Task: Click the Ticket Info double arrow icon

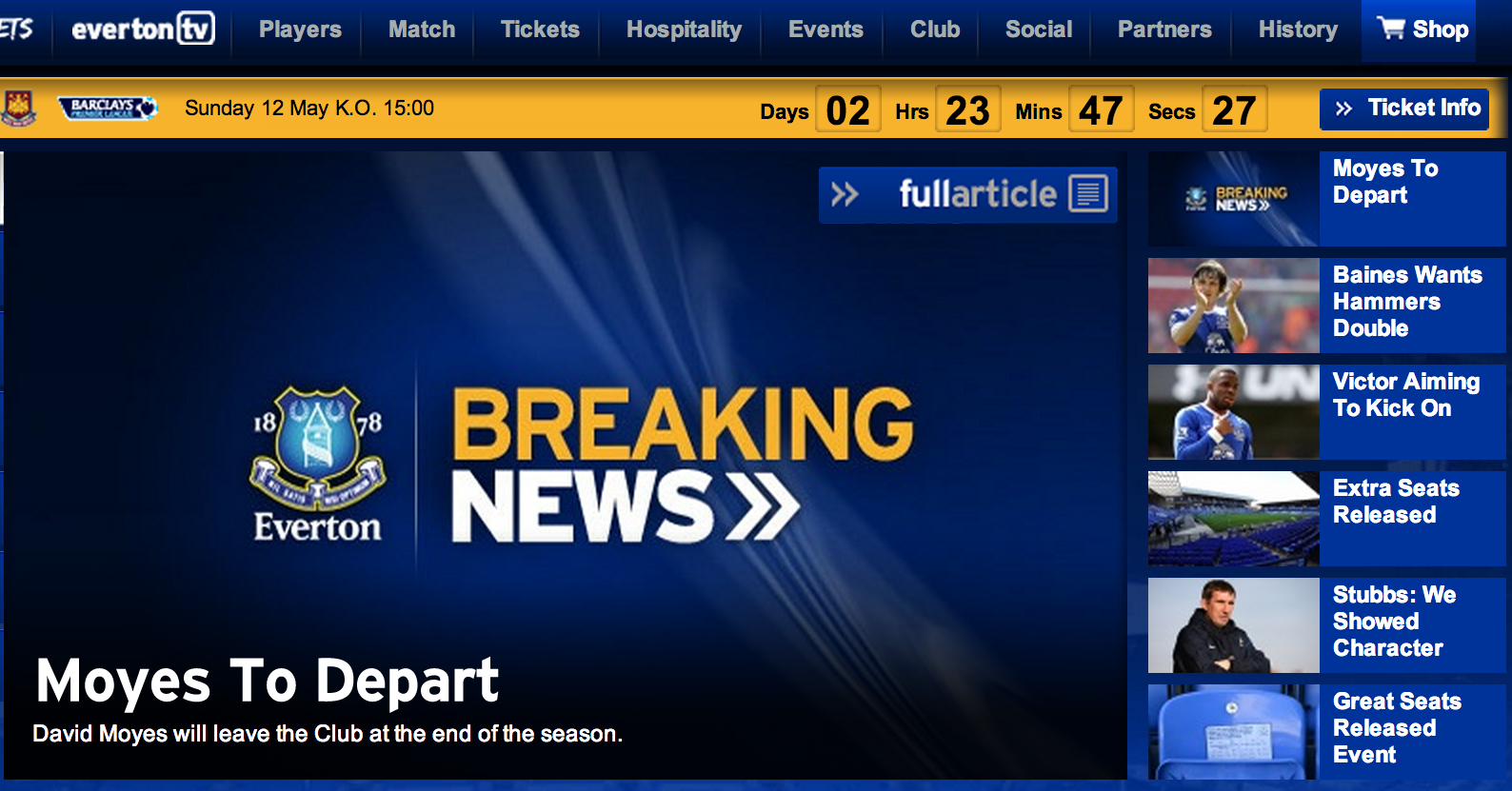Action: [x=1343, y=109]
